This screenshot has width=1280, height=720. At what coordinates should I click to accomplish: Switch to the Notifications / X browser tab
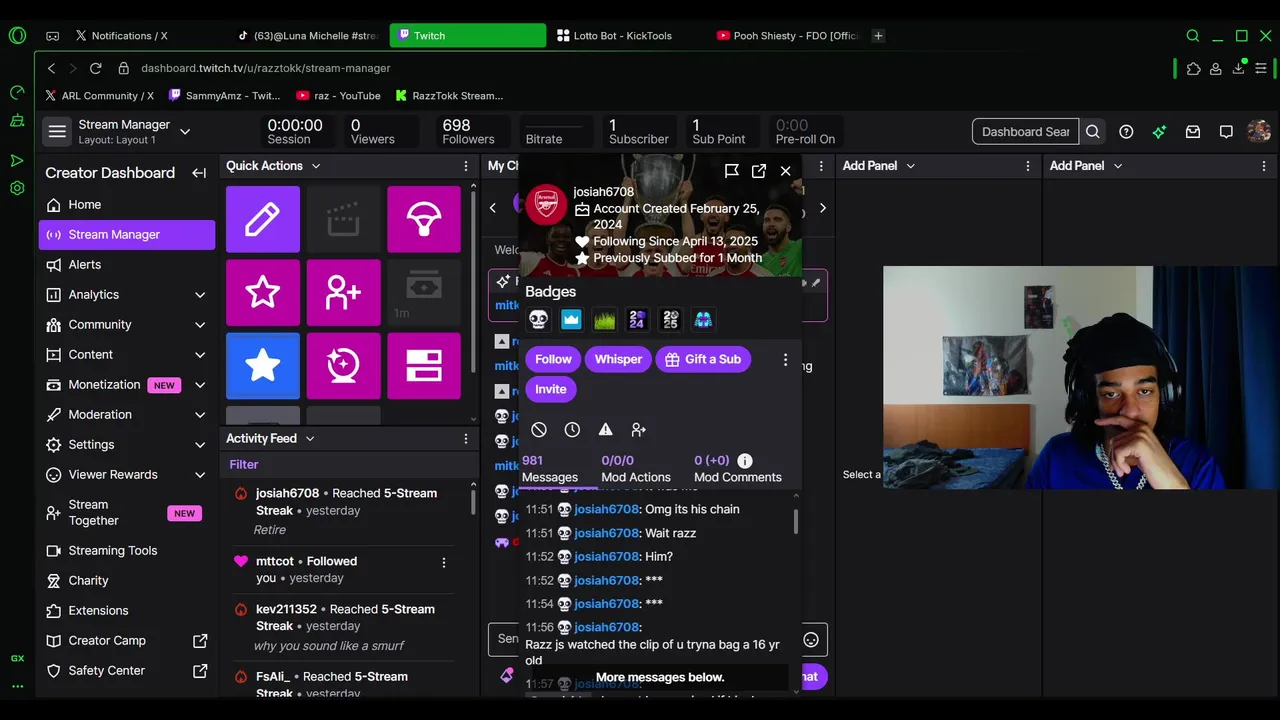point(130,35)
